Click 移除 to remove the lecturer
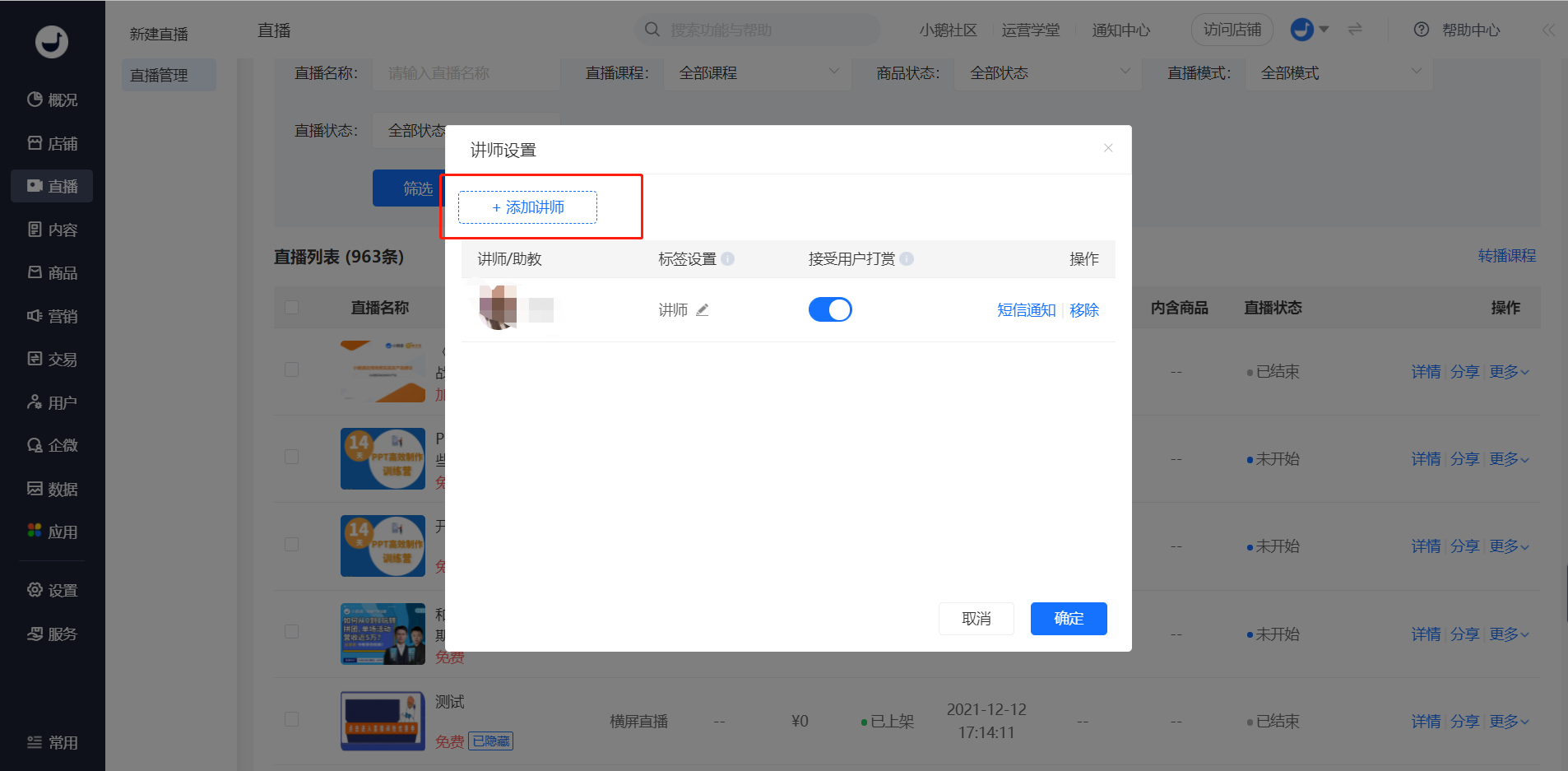Image resolution: width=1568 pixels, height=771 pixels. (1083, 310)
